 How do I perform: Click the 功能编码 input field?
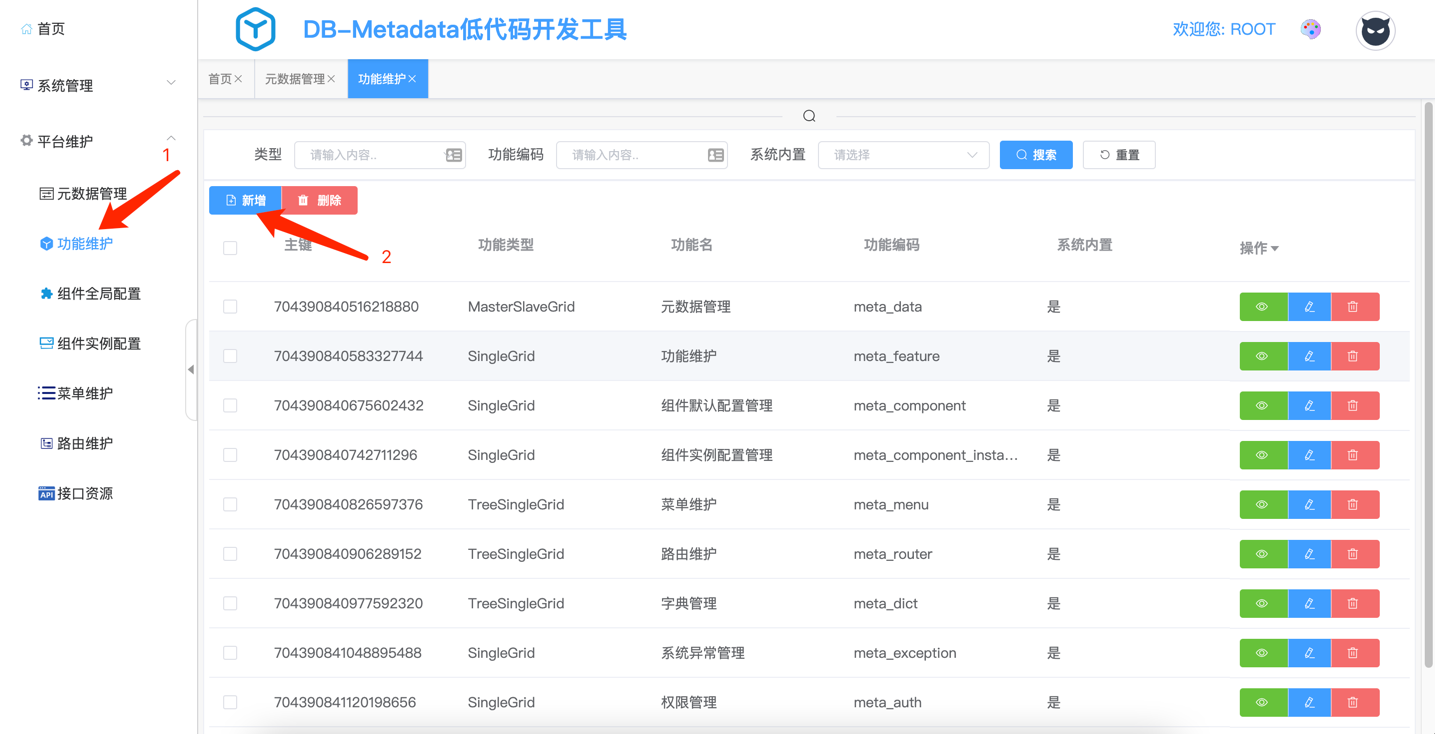[x=632, y=155]
